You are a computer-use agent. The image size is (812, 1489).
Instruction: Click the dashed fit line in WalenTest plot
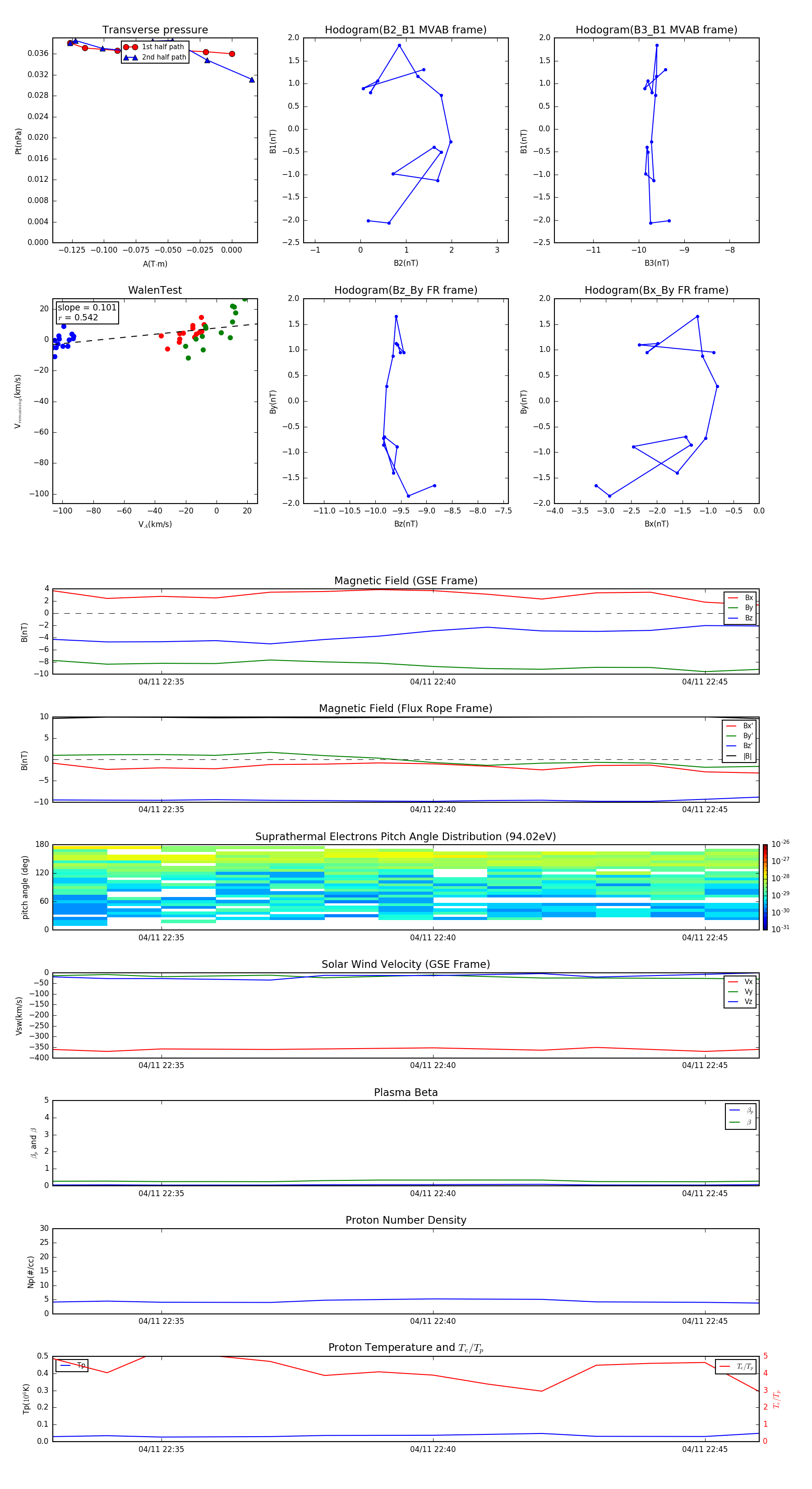pos(155,334)
